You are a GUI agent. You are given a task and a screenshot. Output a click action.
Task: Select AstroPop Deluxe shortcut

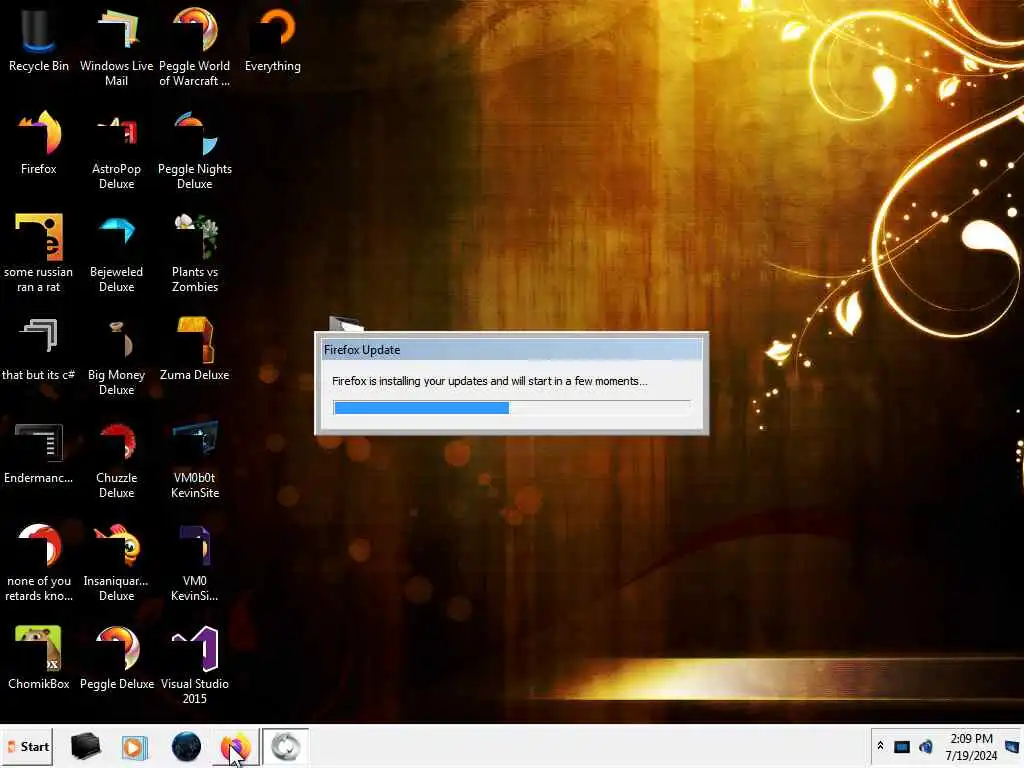tap(116, 150)
